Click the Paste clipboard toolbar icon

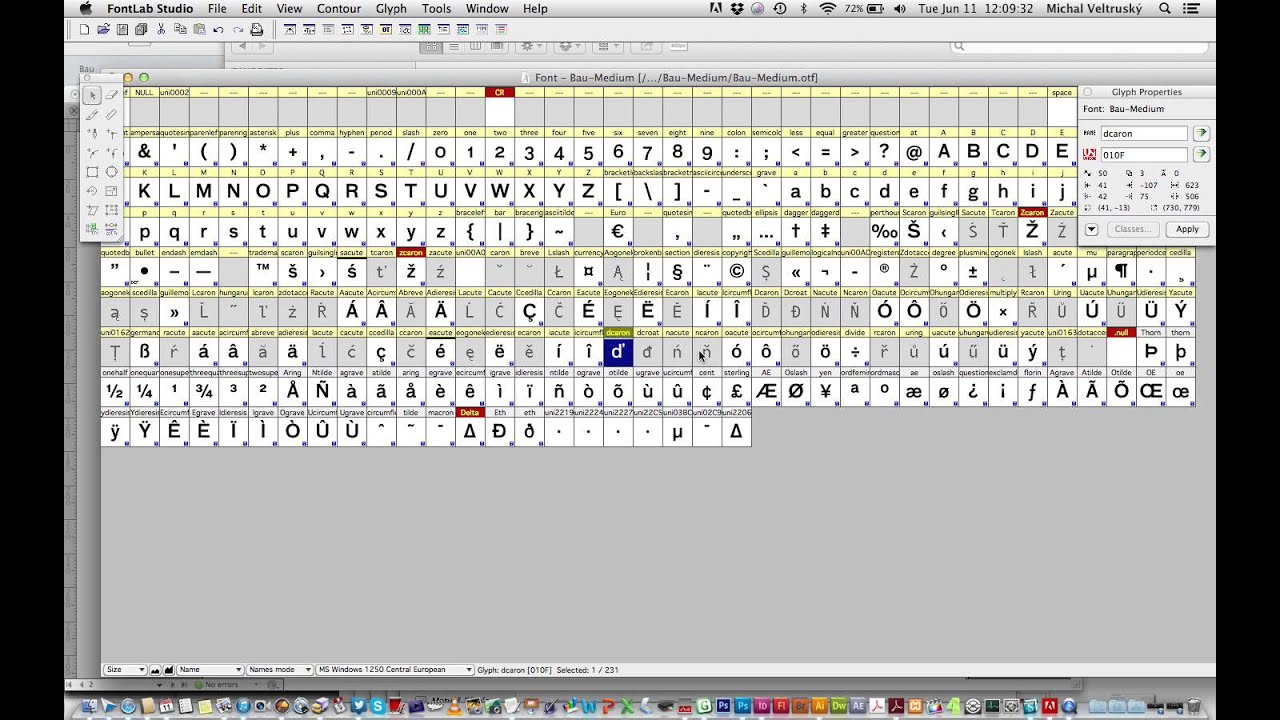(200, 30)
